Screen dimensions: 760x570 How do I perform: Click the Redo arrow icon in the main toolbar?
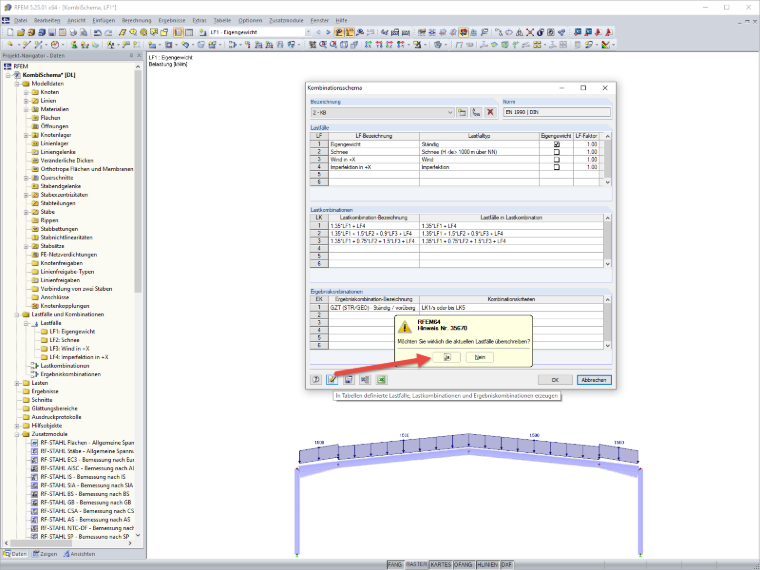[108, 32]
